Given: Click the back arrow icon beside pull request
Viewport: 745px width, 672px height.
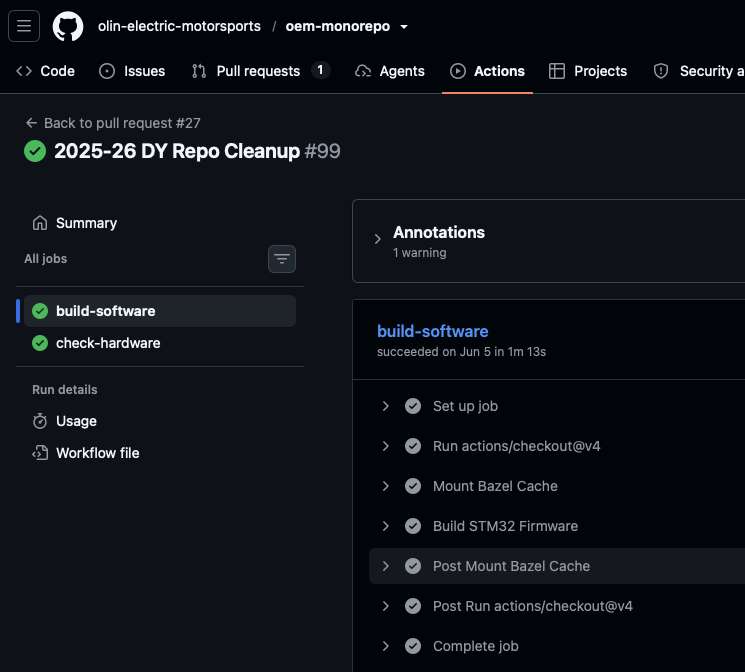Looking at the screenshot, I should click(31, 123).
